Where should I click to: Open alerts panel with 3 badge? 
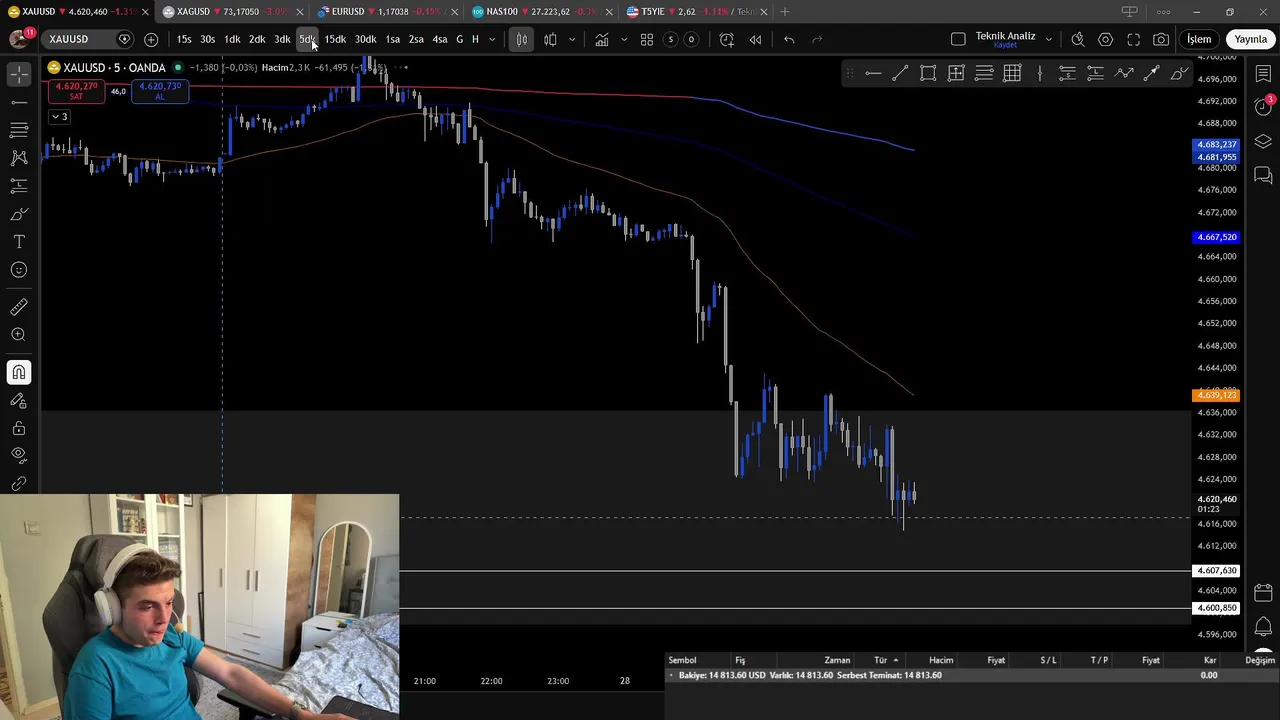pyautogui.click(x=1263, y=106)
